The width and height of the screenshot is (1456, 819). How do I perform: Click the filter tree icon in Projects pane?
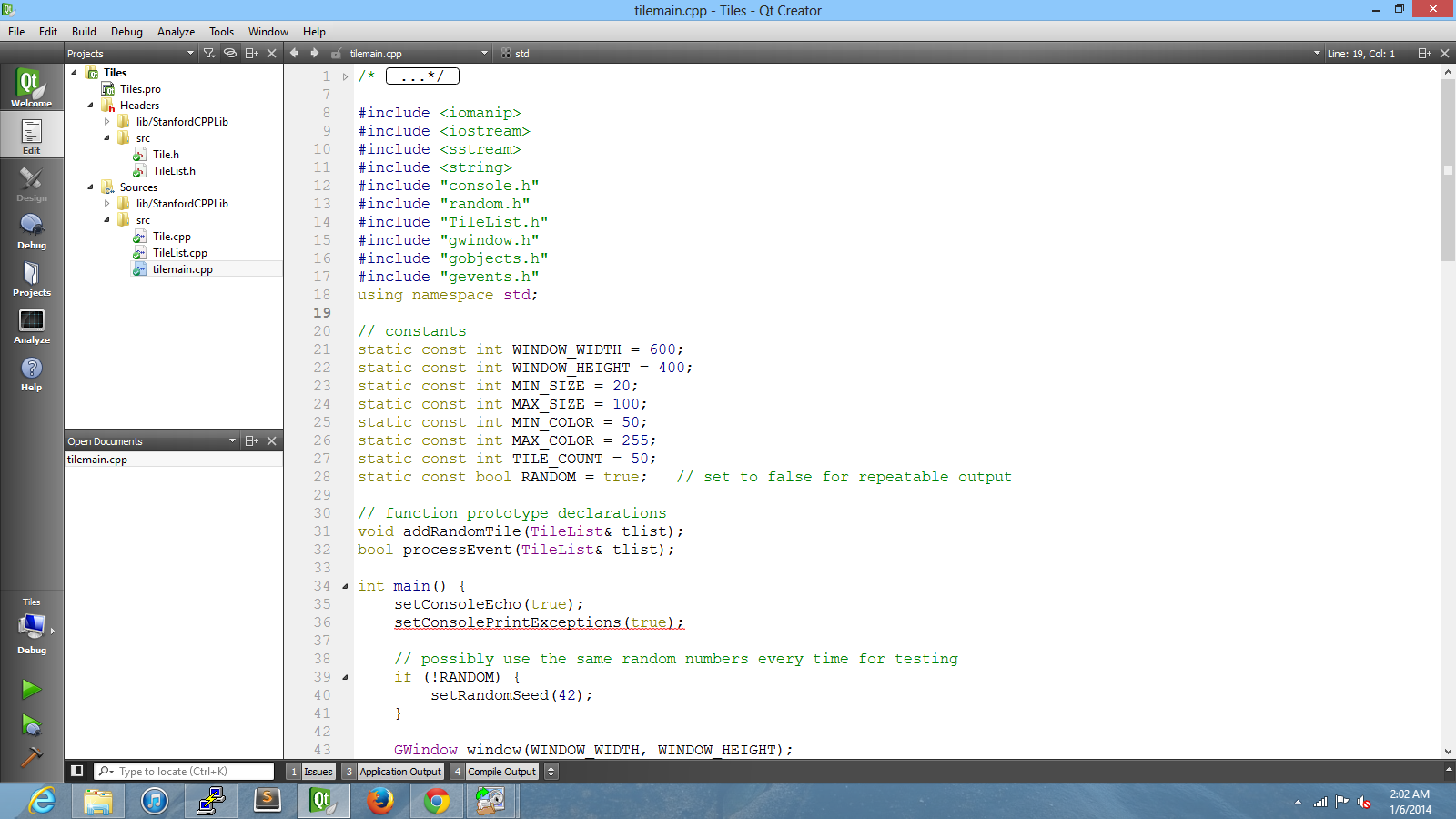(x=209, y=54)
